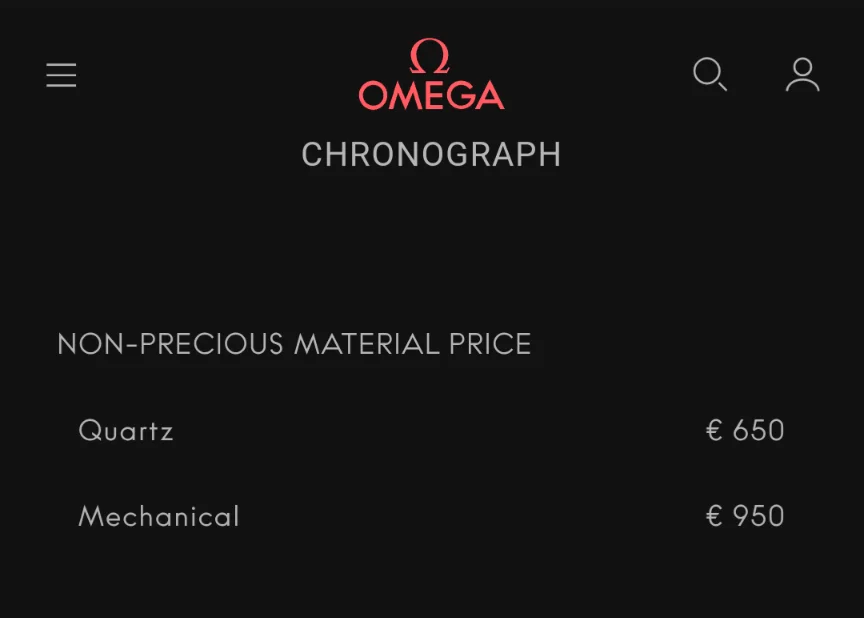Select the Quartz movement label

click(x=126, y=431)
